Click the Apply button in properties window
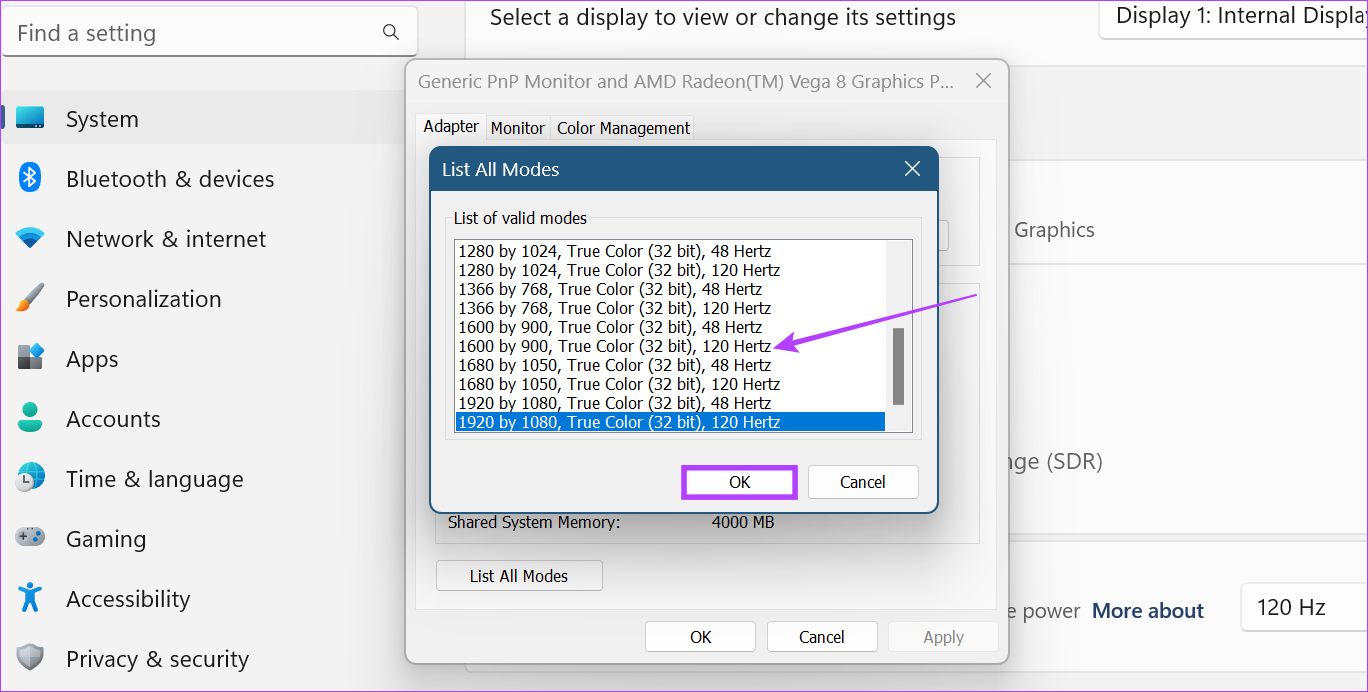Viewport: 1368px width, 692px height. click(x=943, y=637)
